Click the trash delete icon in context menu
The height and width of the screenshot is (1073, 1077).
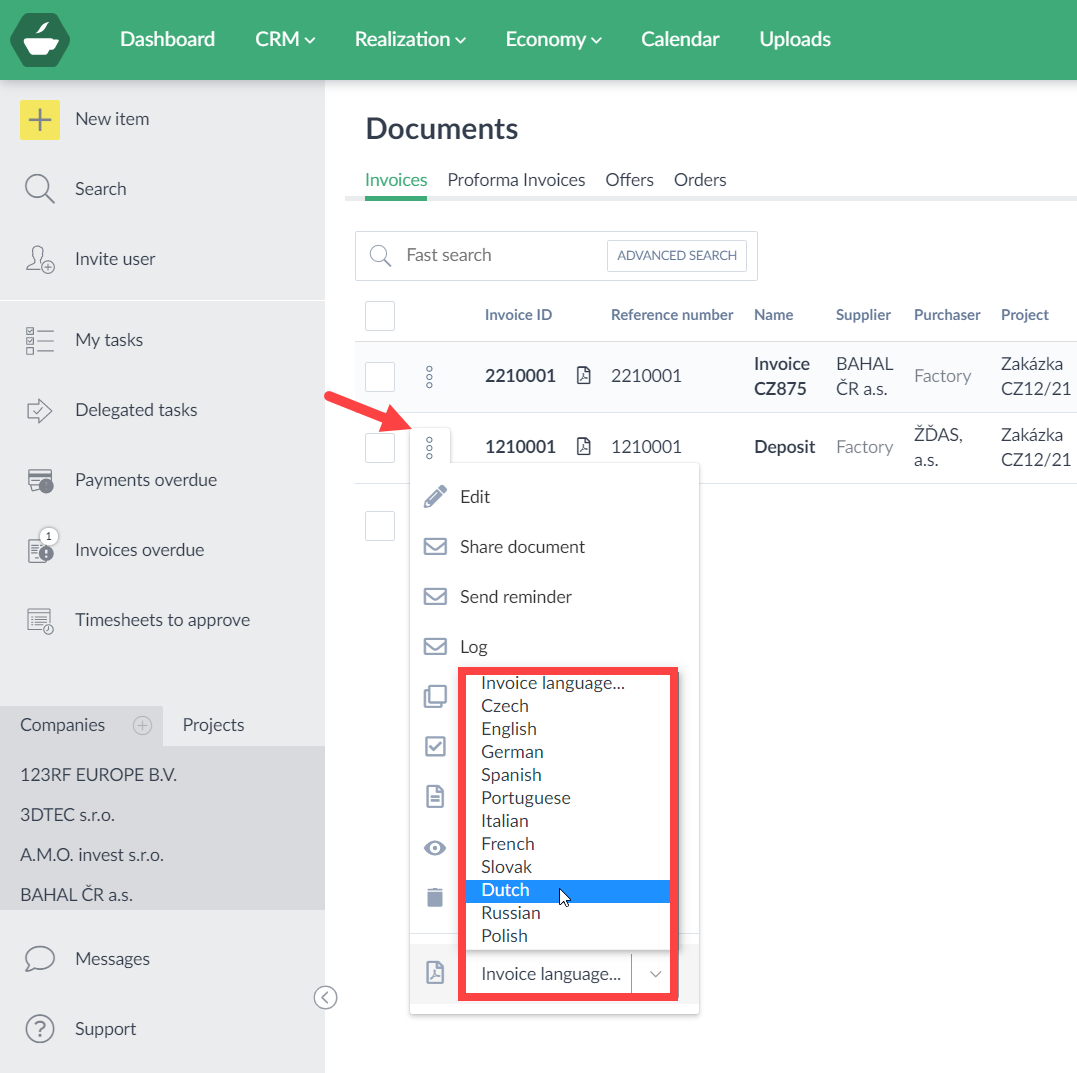pyautogui.click(x=435, y=897)
